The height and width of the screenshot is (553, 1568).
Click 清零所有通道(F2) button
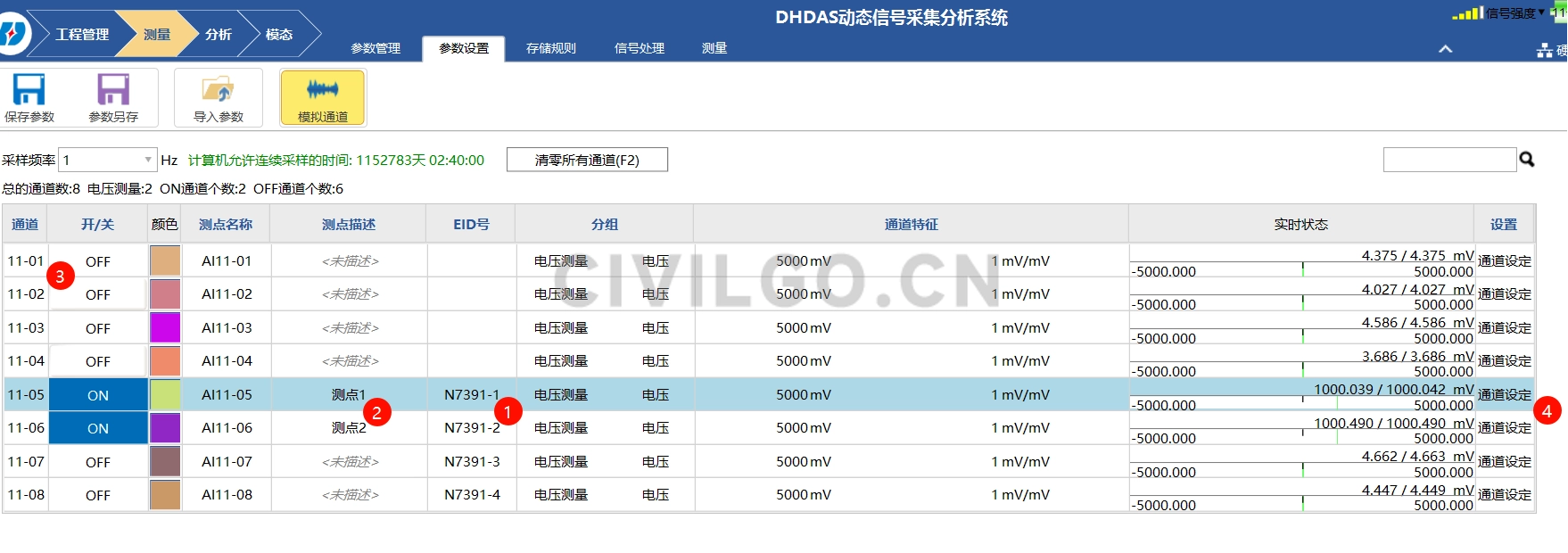(x=587, y=160)
